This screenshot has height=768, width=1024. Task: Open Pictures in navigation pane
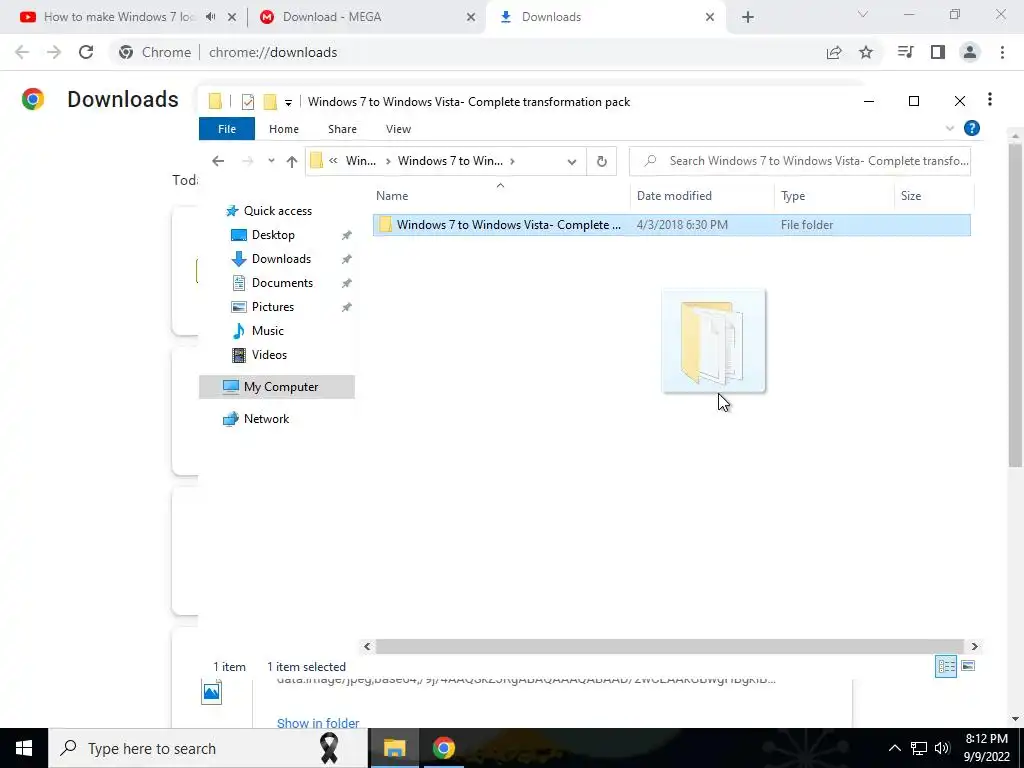pos(272,307)
